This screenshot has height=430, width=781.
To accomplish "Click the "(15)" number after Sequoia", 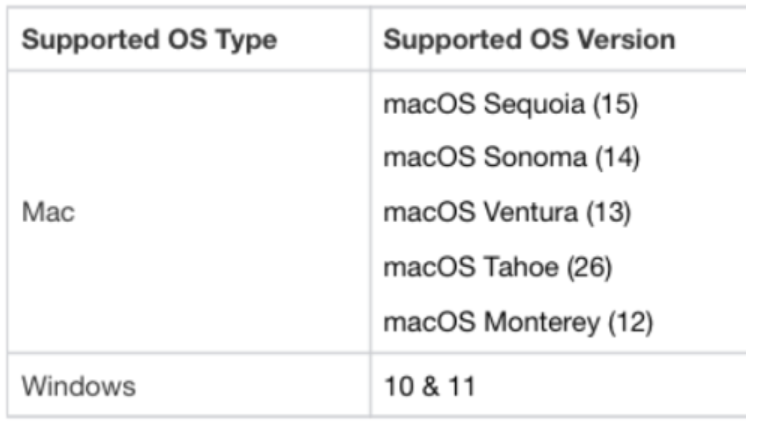I will [x=614, y=104].
